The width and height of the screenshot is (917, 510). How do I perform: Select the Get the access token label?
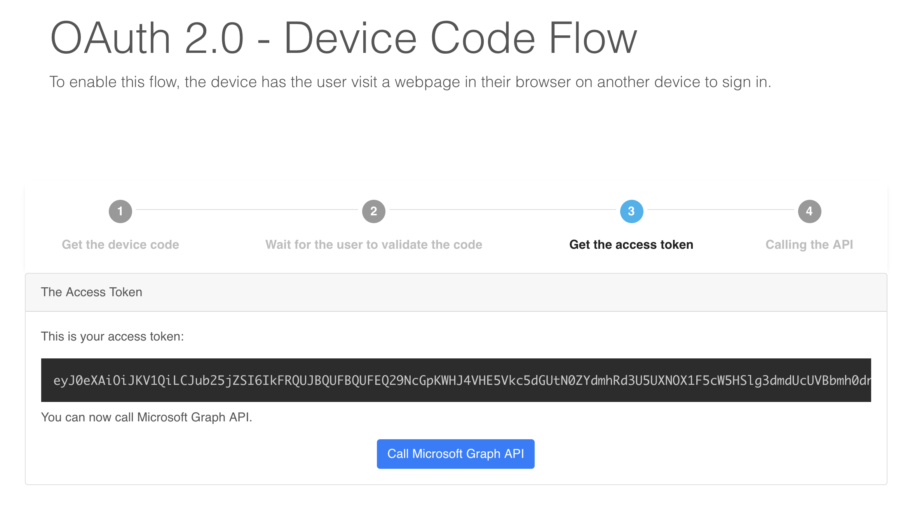[x=631, y=244]
